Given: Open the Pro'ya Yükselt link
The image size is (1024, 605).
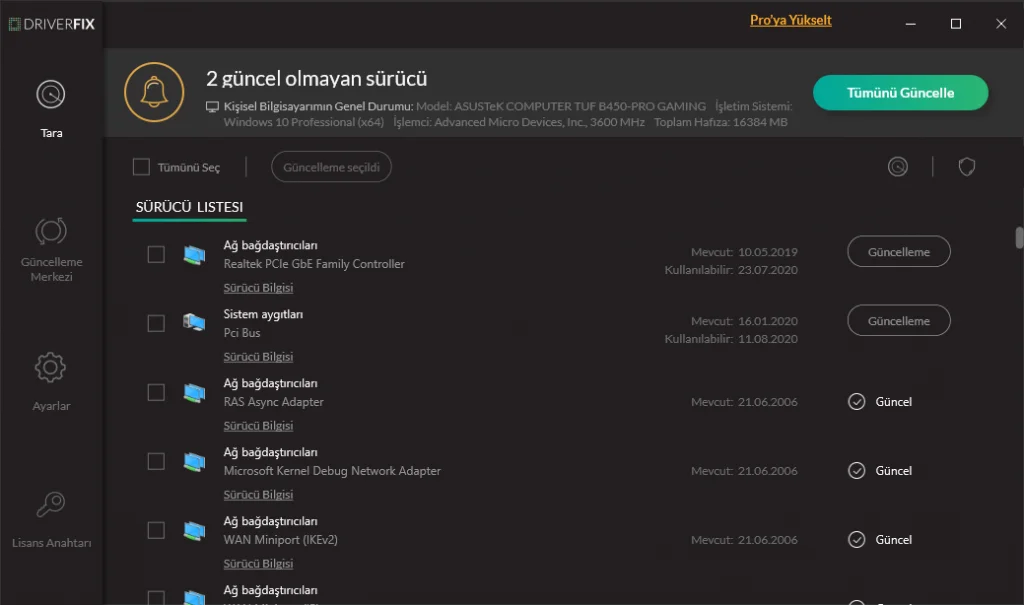Looking at the screenshot, I should click(790, 20).
